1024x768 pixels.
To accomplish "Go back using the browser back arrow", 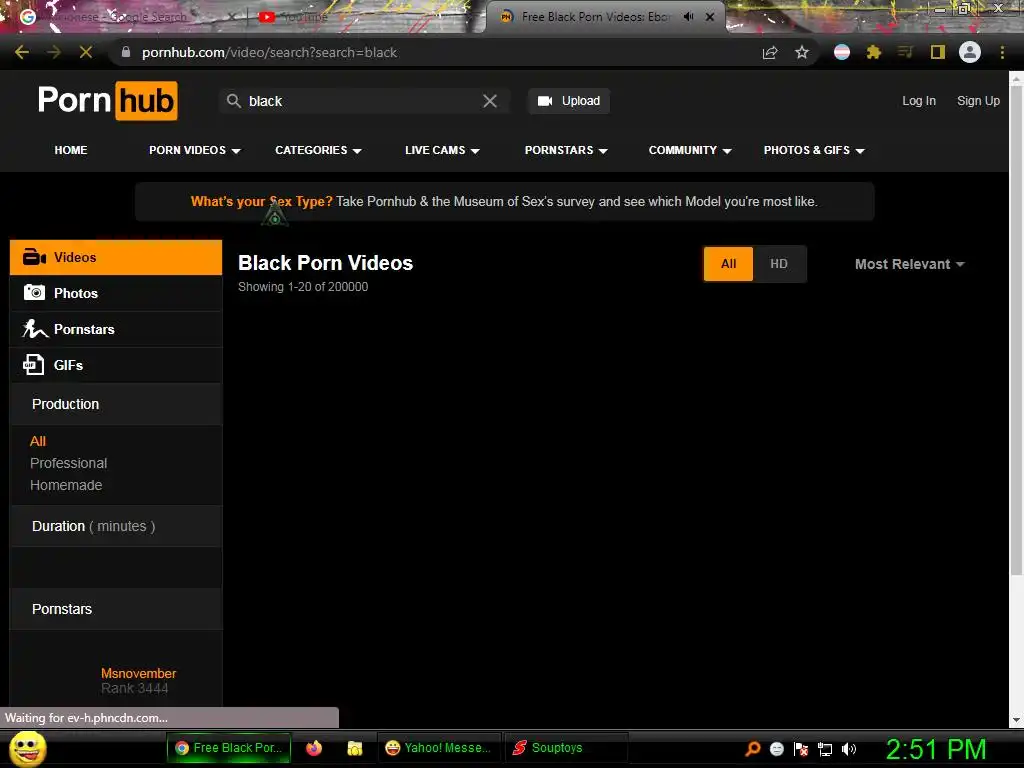I will point(22,52).
